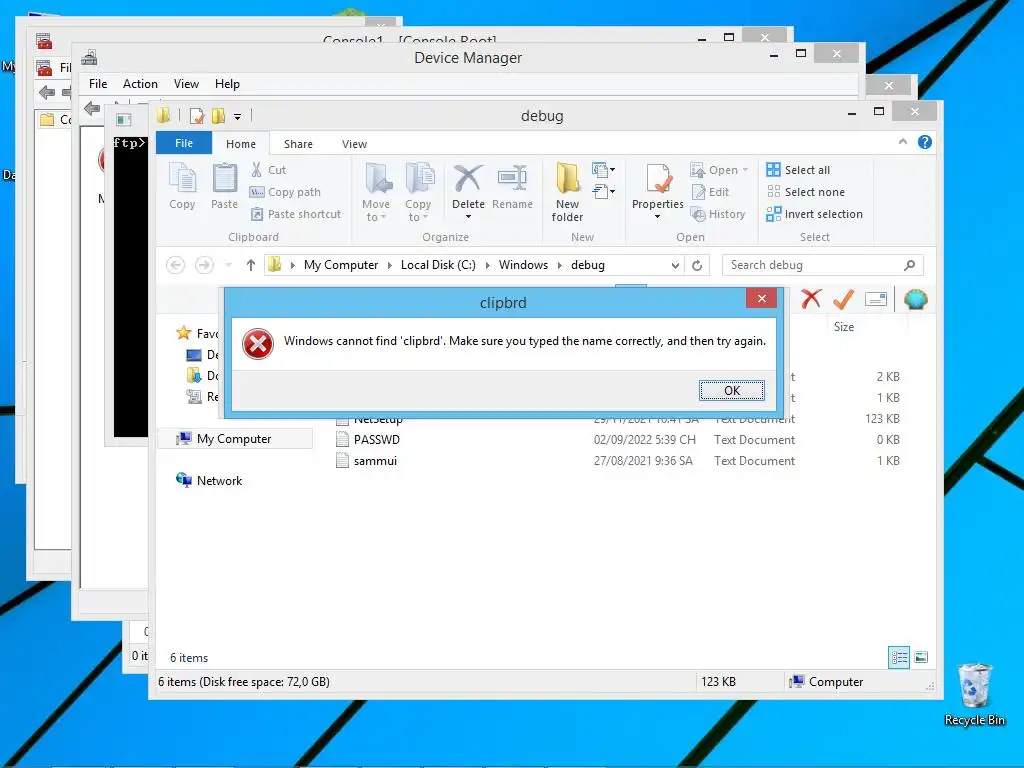Switch to the View ribbon tab
The width and height of the screenshot is (1024, 768).
click(x=354, y=144)
